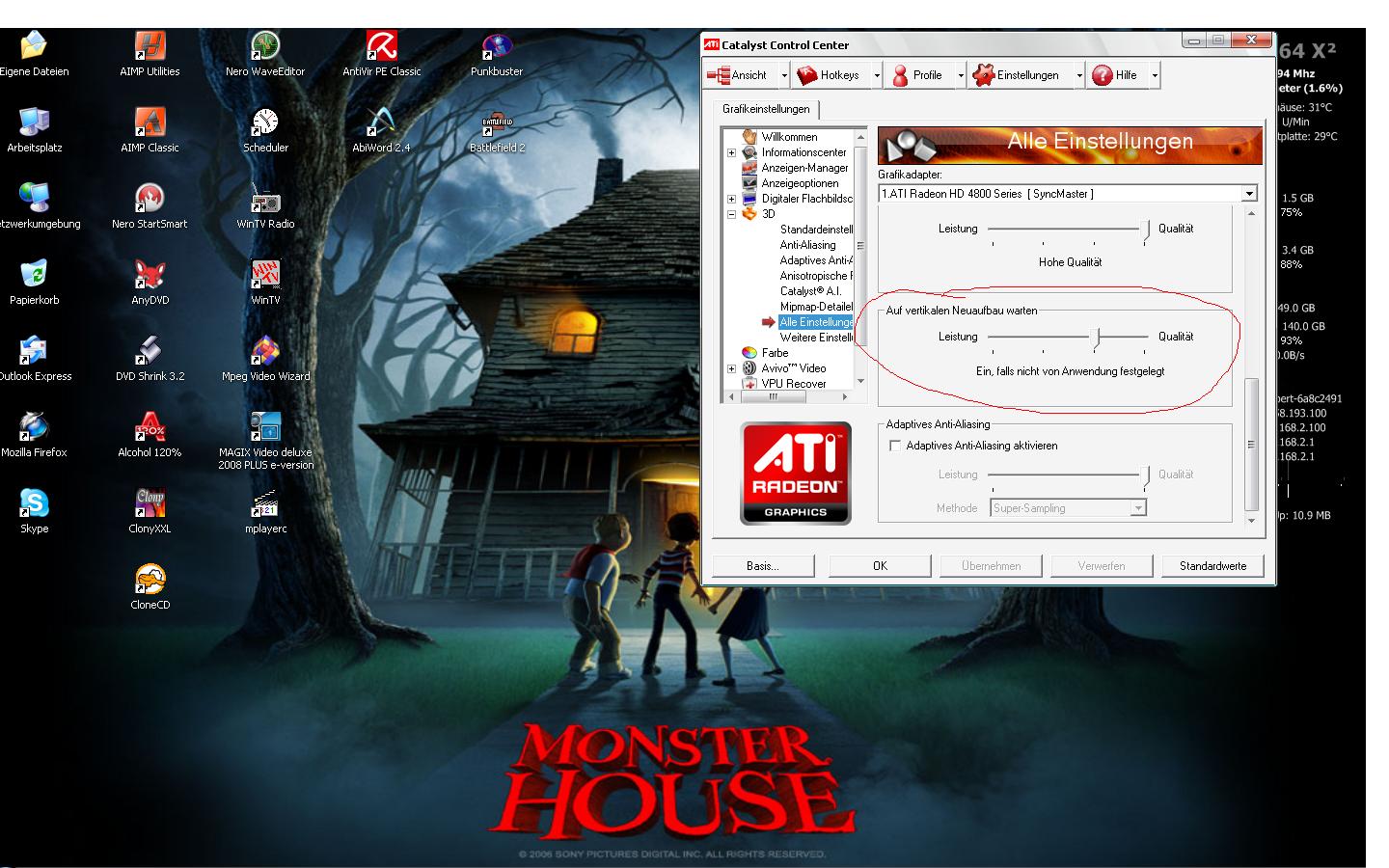
Task: Launch Battlefield 2 game shortcut
Action: [497, 122]
